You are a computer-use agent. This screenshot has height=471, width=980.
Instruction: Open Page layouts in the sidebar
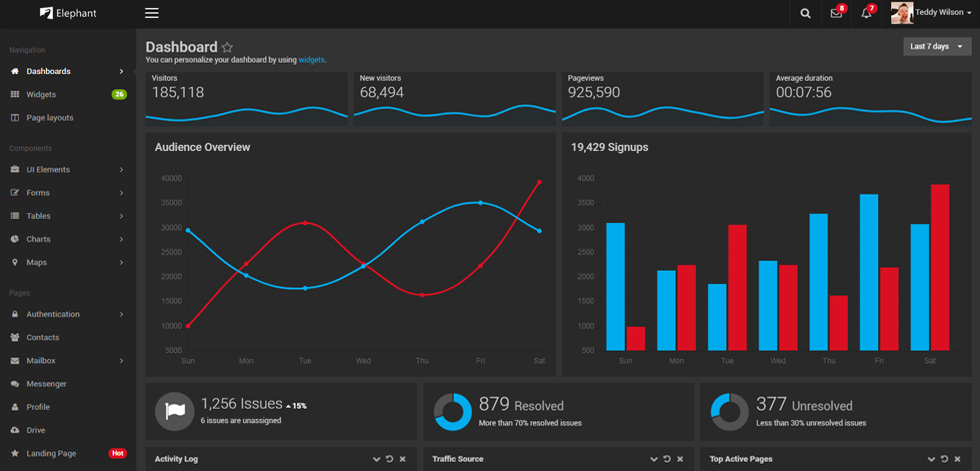coord(68,117)
